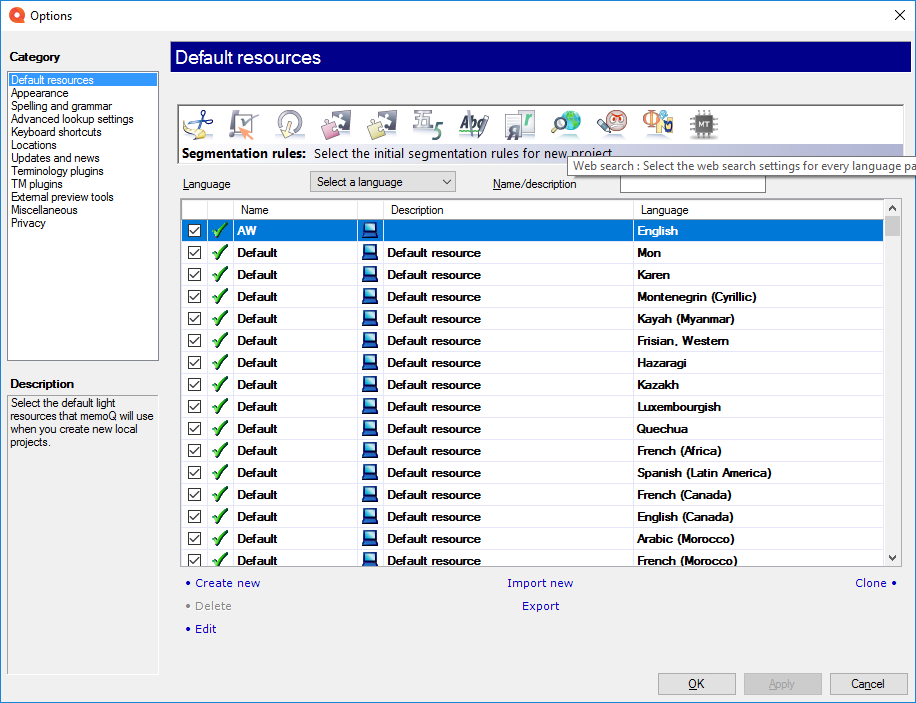Open the Web search globe icon

(x=565, y=125)
